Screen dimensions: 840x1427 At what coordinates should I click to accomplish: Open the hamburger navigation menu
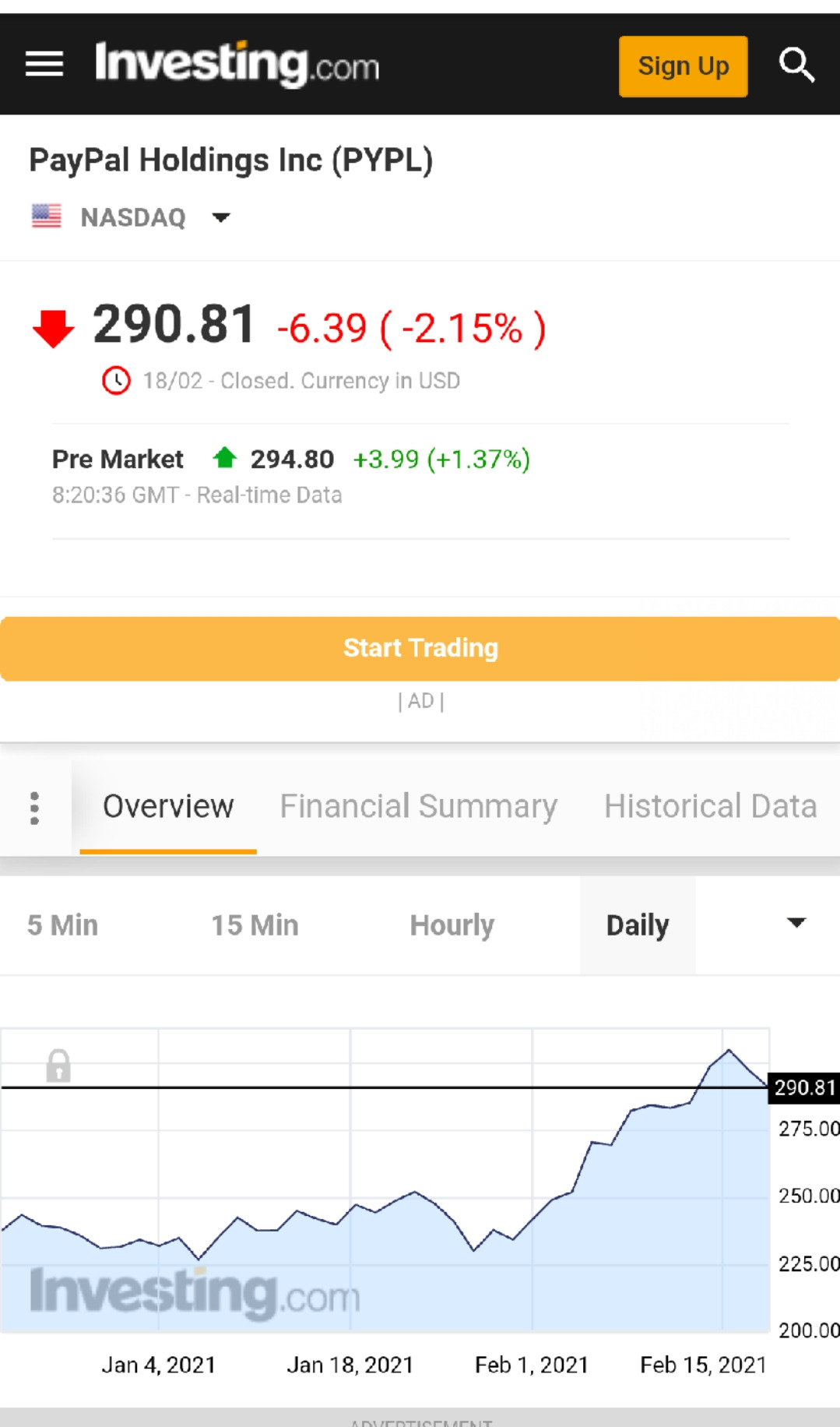(x=44, y=64)
